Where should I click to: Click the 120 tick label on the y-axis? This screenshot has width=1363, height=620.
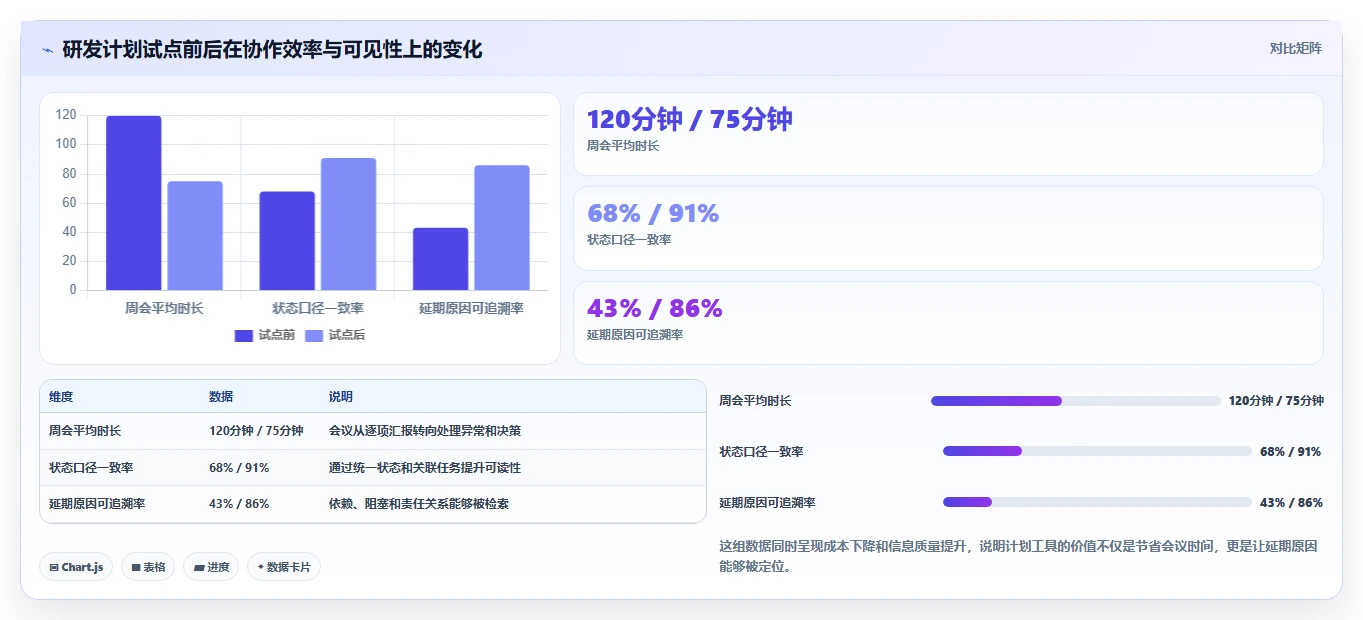[66, 115]
